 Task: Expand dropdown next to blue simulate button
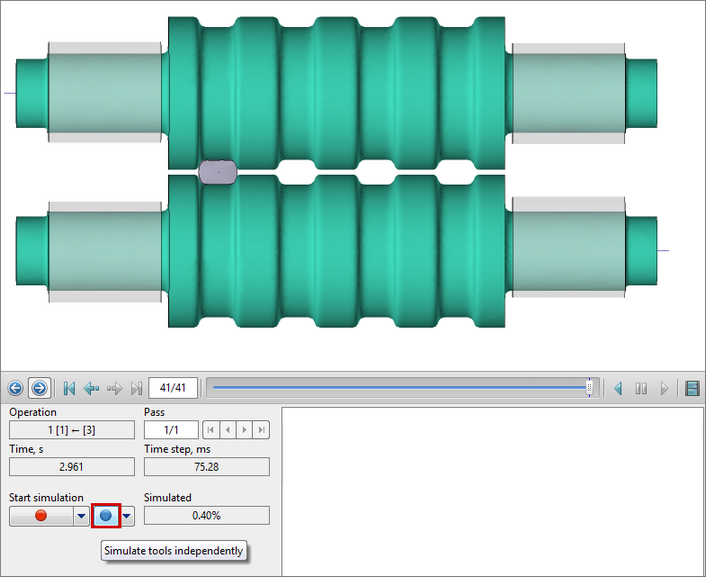pyautogui.click(x=127, y=516)
